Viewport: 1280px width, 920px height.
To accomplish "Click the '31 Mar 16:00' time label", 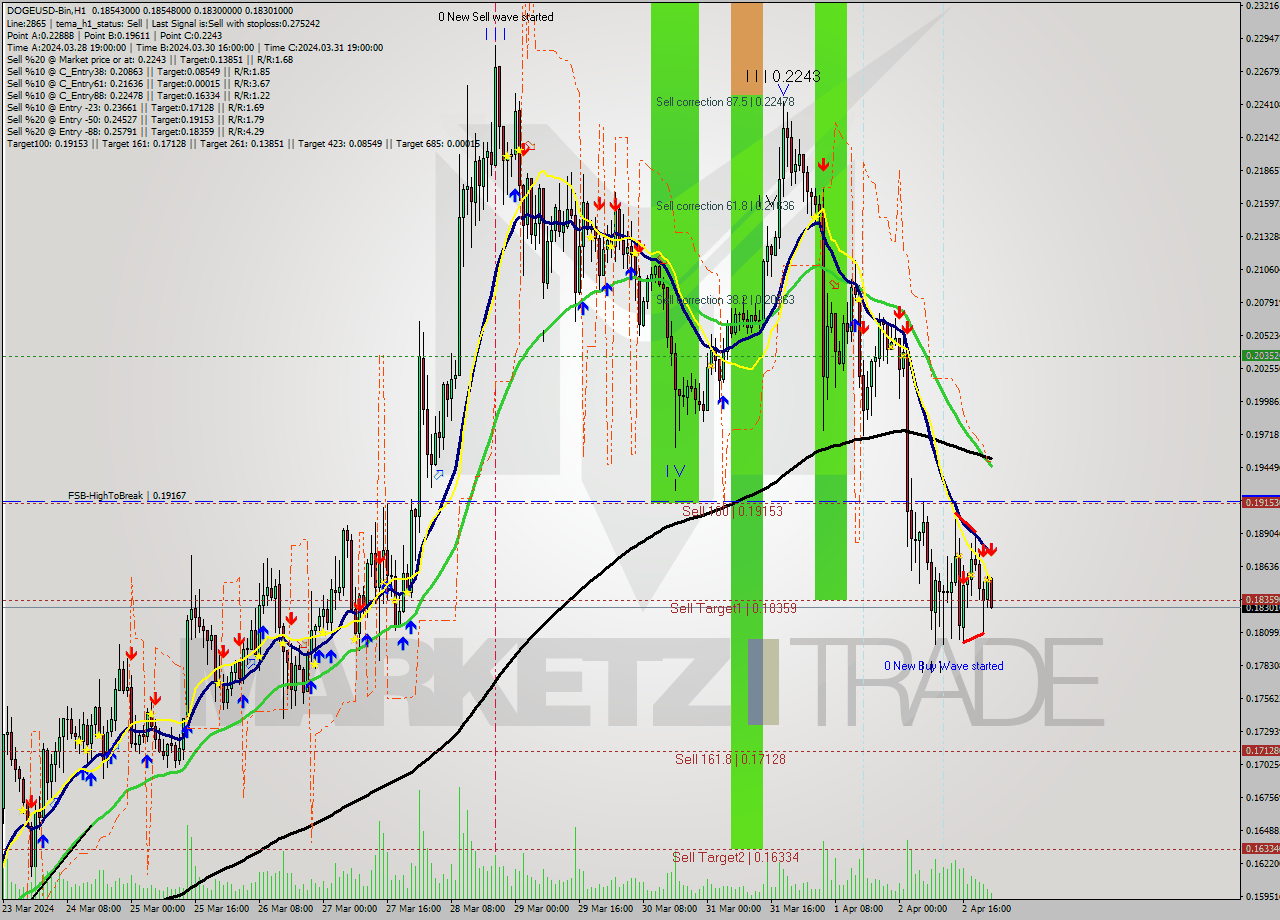I will pyautogui.click(x=797, y=909).
